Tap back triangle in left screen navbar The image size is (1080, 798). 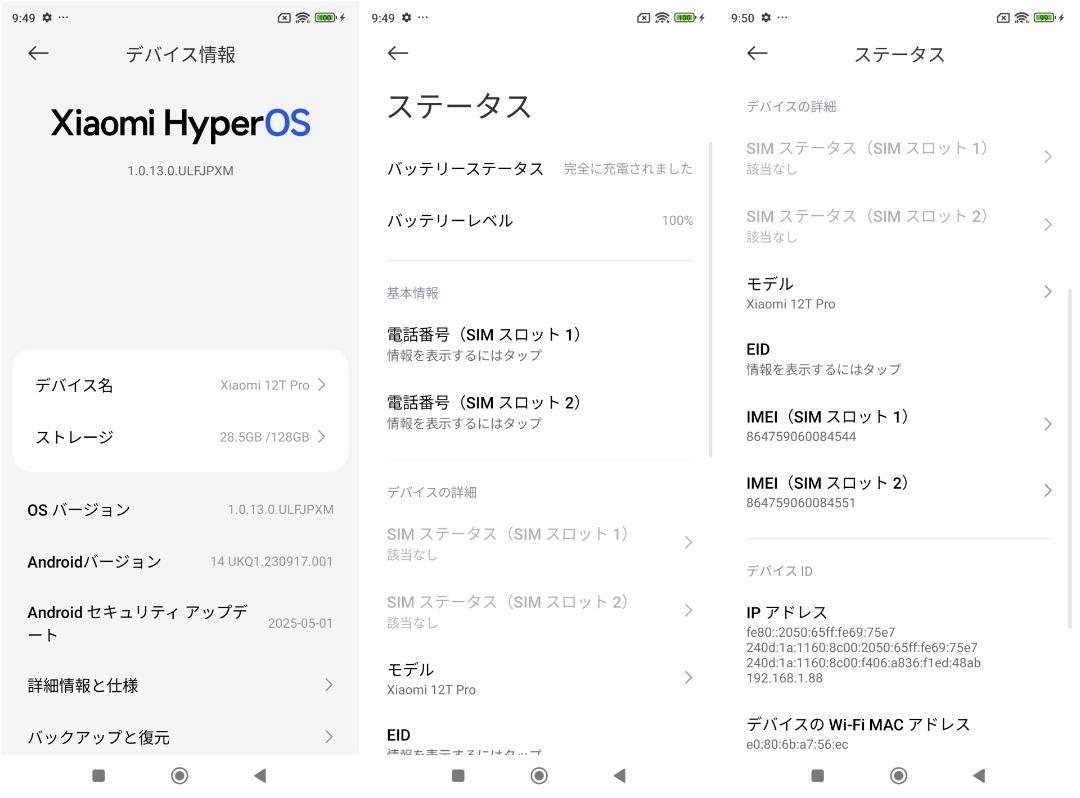click(x=260, y=776)
